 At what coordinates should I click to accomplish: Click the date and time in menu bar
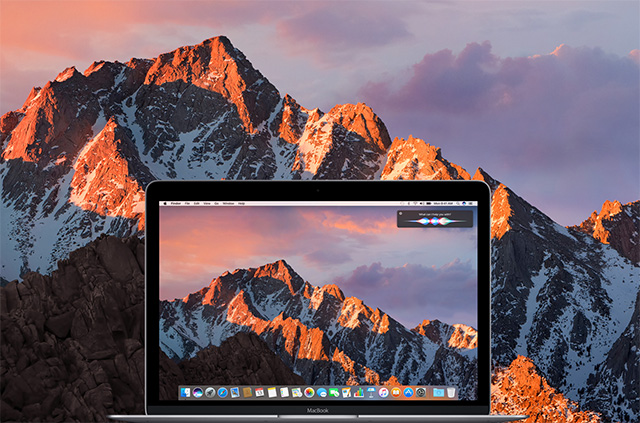click(441, 204)
